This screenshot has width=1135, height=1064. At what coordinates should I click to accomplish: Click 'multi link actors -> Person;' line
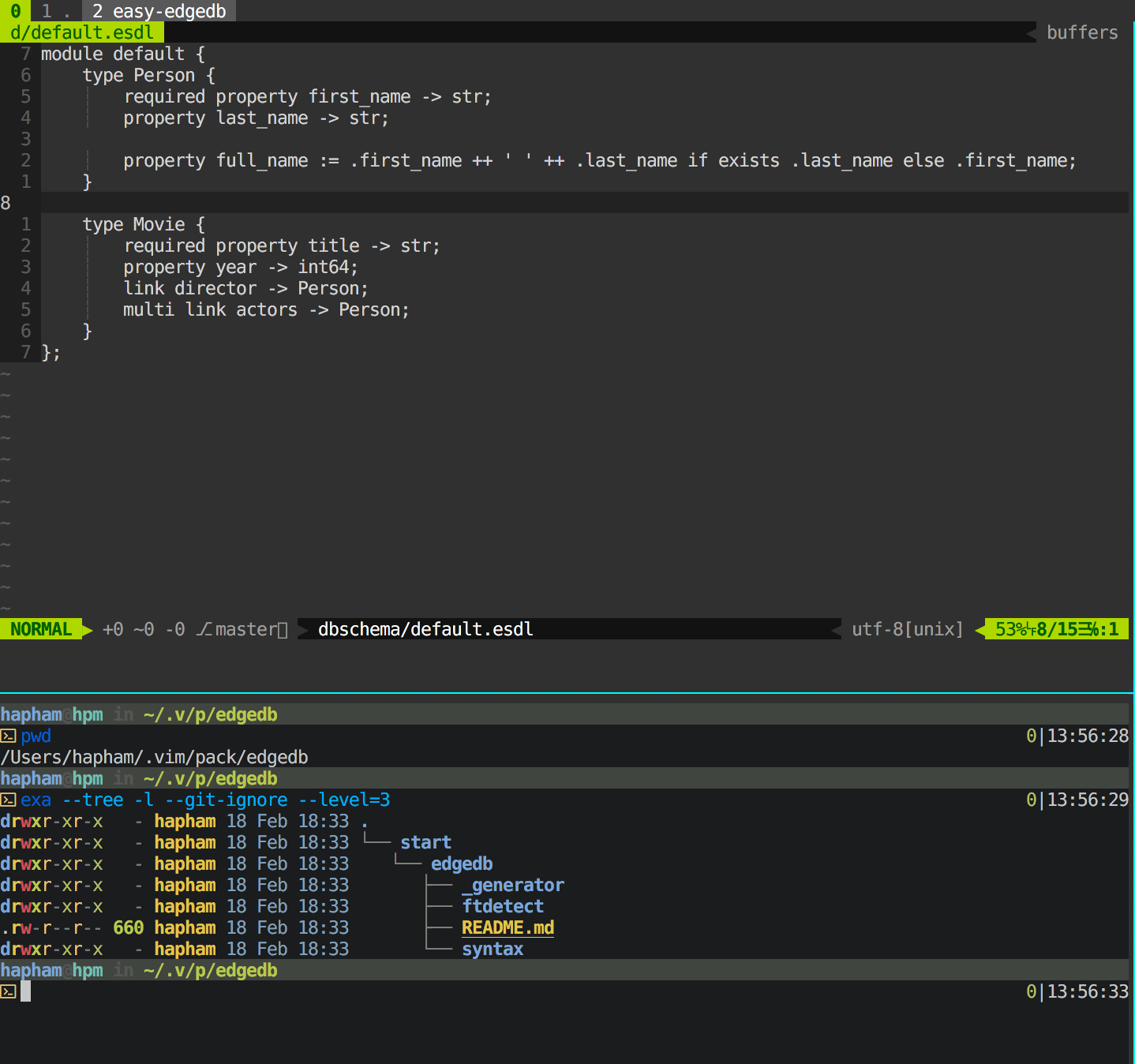[x=266, y=309]
